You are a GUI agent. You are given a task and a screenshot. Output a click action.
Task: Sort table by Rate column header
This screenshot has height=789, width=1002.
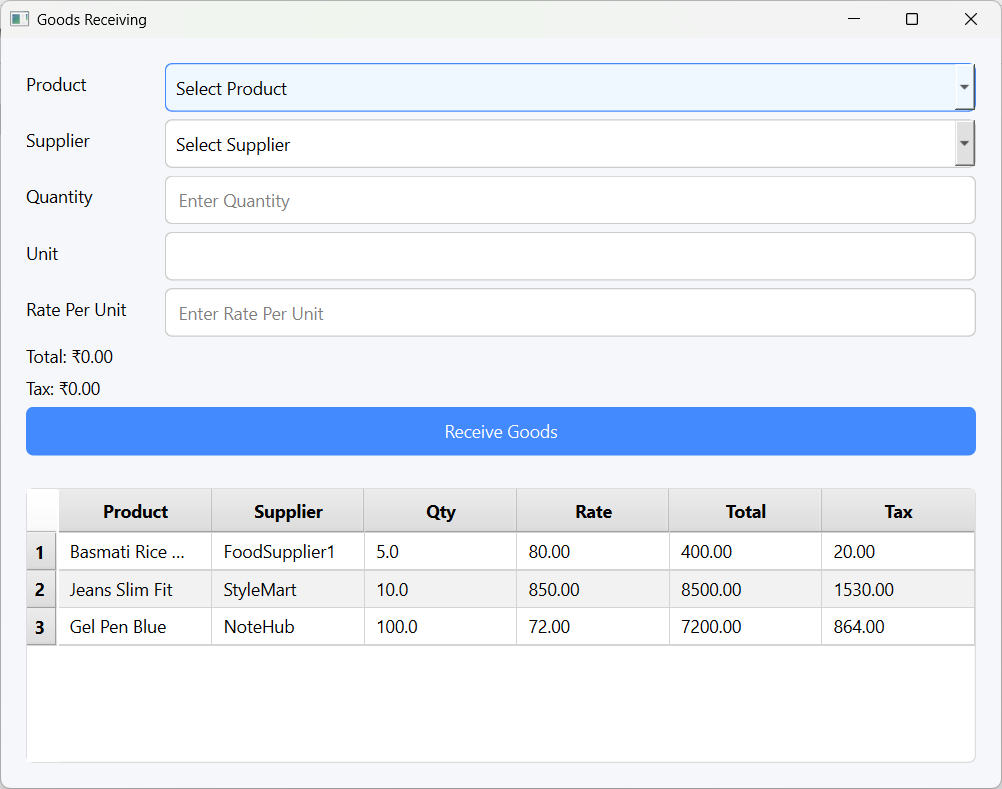pos(593,511)
